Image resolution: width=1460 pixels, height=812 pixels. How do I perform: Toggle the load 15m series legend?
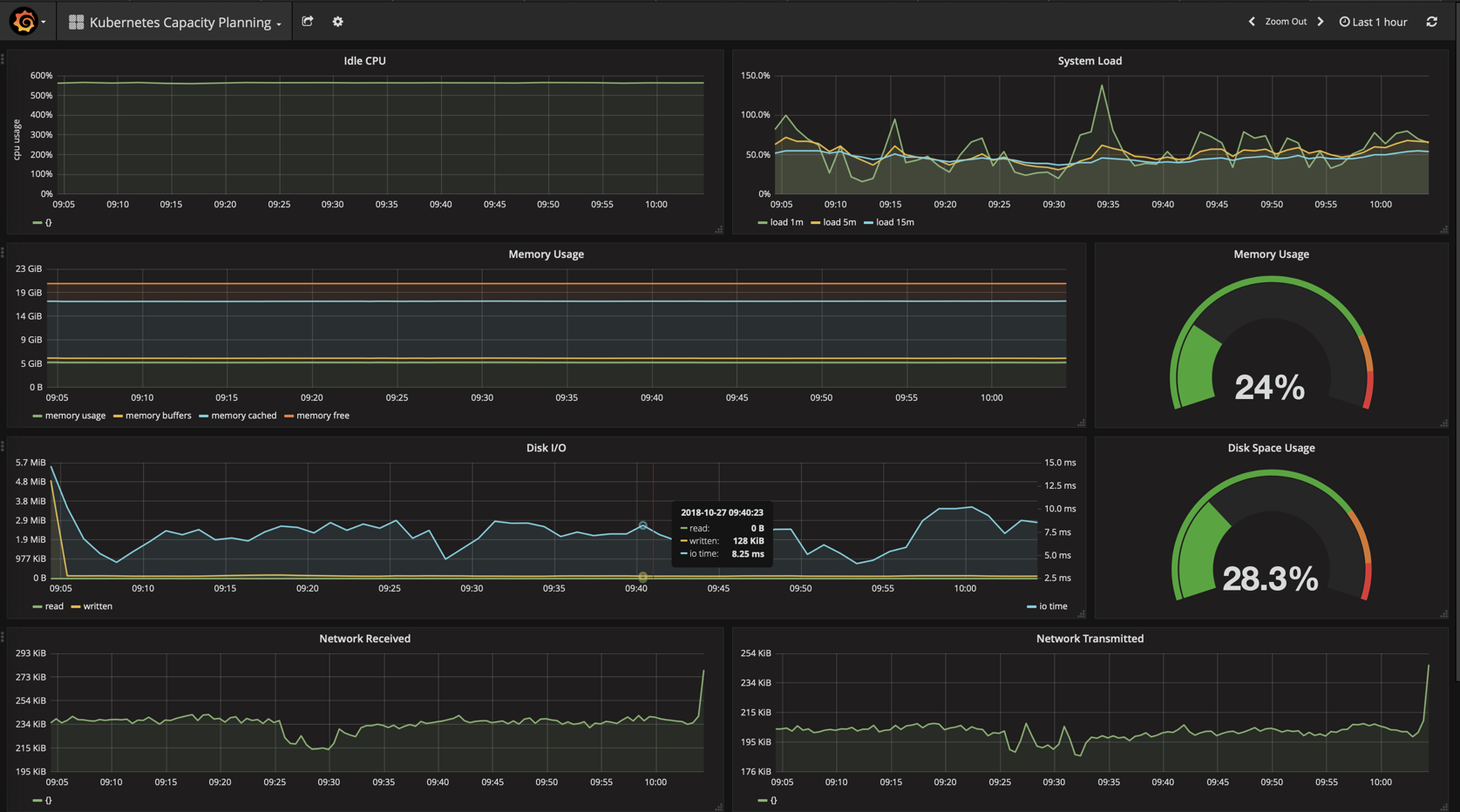coord(895,222)
